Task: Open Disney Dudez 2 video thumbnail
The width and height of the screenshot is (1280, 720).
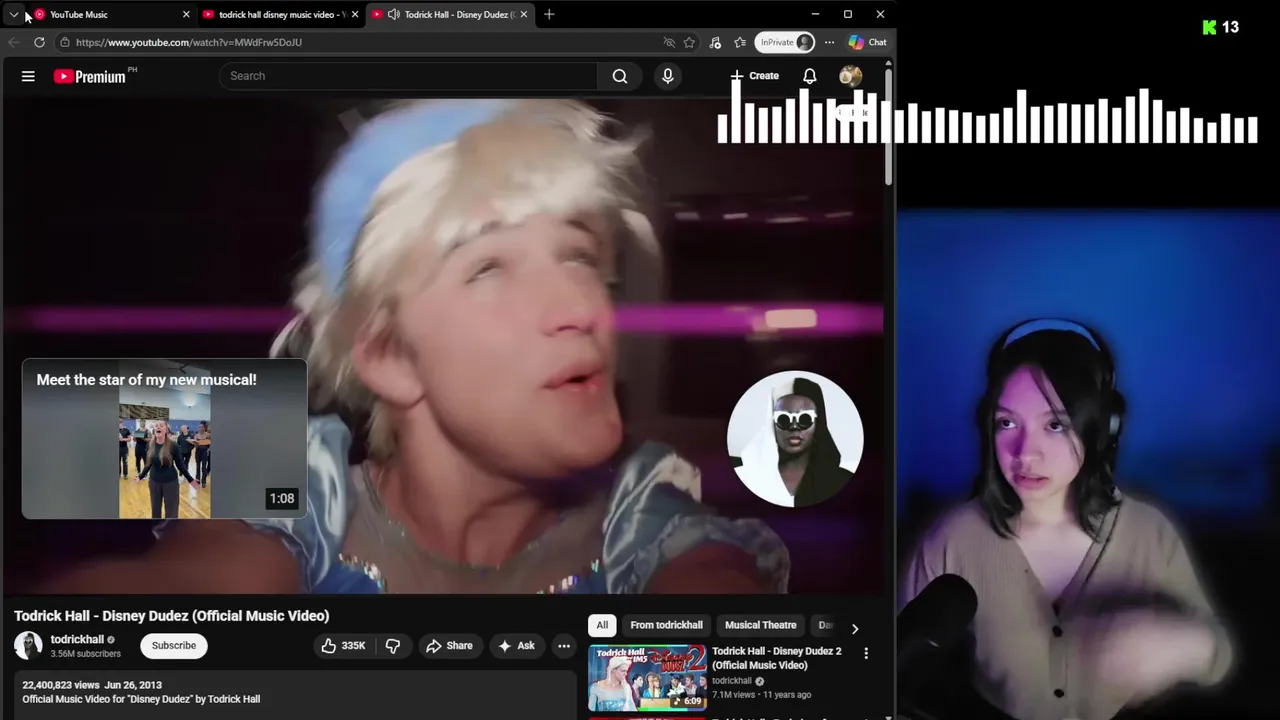Action: (647, 678)
